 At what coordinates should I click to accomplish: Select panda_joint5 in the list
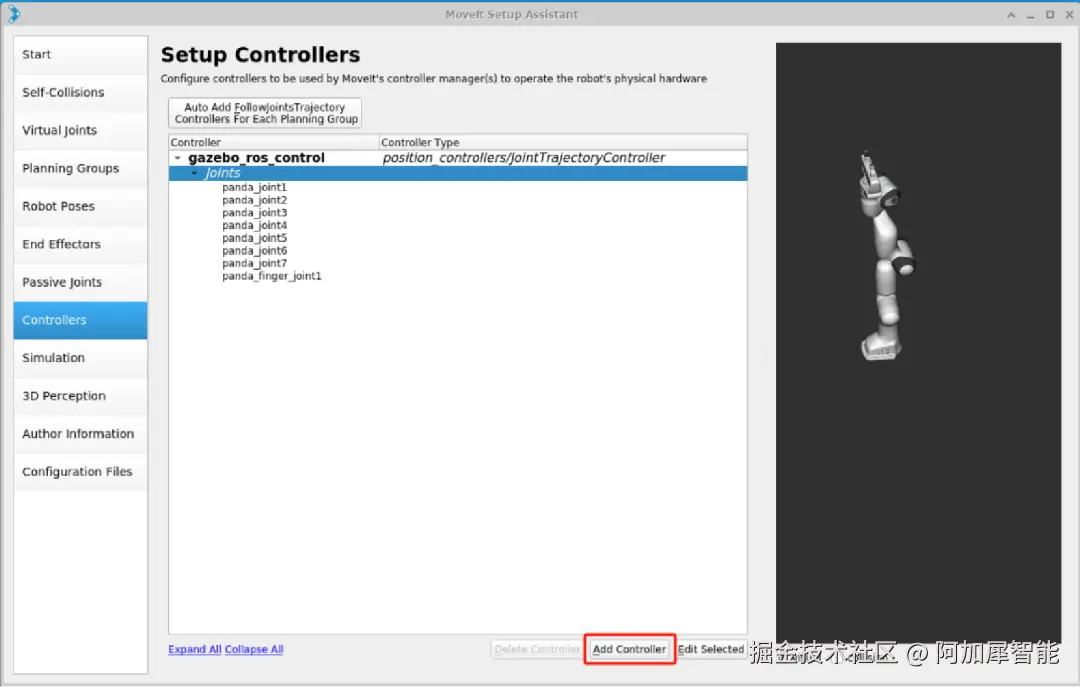[x=254, y=238]
